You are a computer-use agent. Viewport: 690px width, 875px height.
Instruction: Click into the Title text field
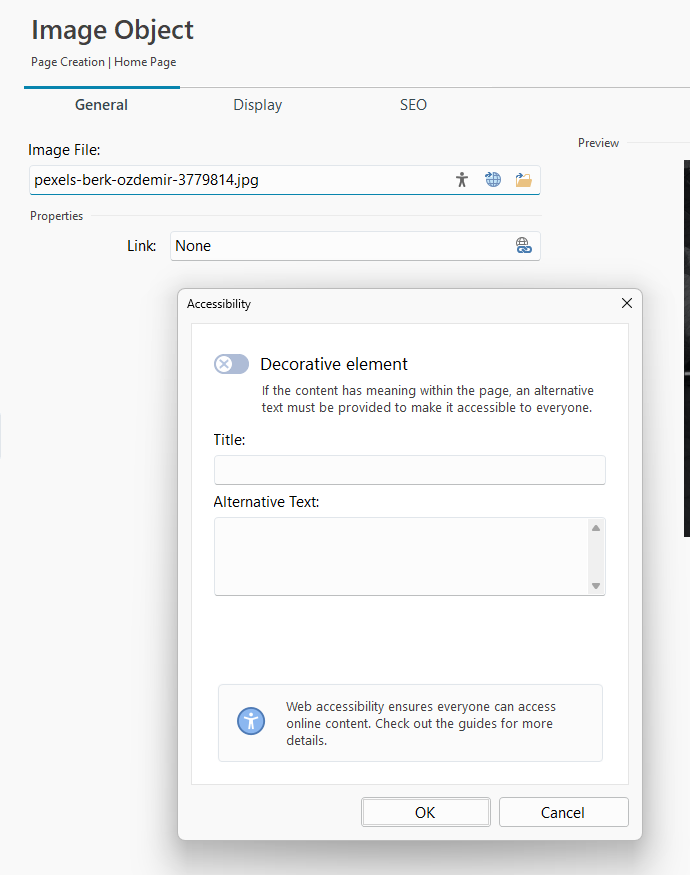(x=409, y=470)
